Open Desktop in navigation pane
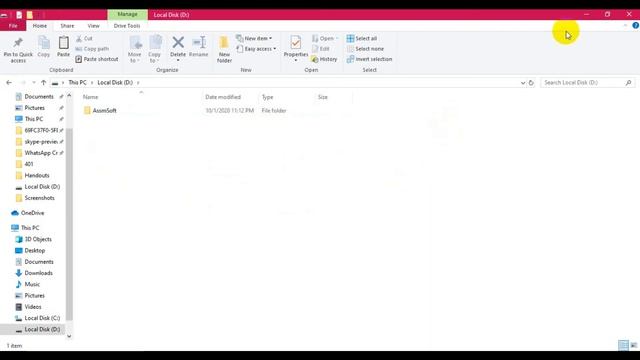This screenshot has height=360, width=640. click(x=35, y=251)
